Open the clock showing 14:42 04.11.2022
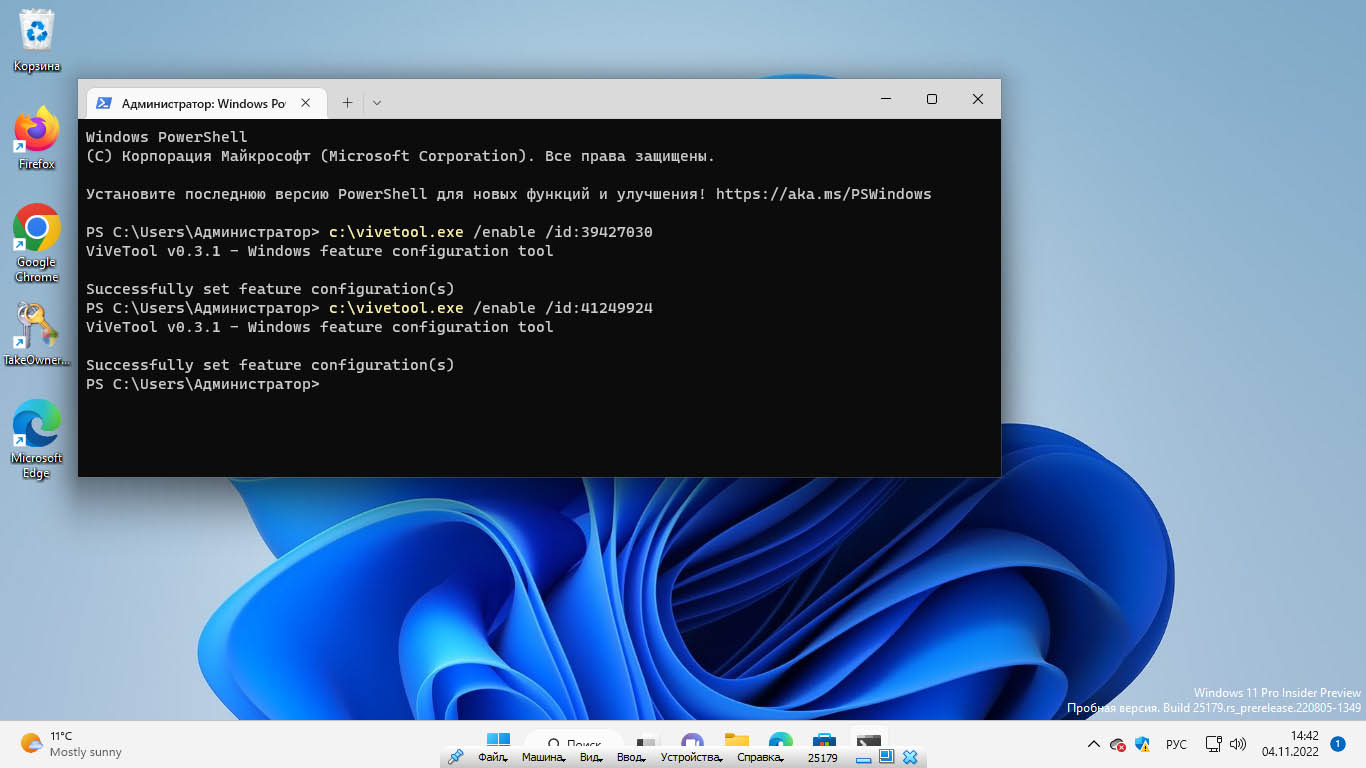 (x=1290, y=744)
